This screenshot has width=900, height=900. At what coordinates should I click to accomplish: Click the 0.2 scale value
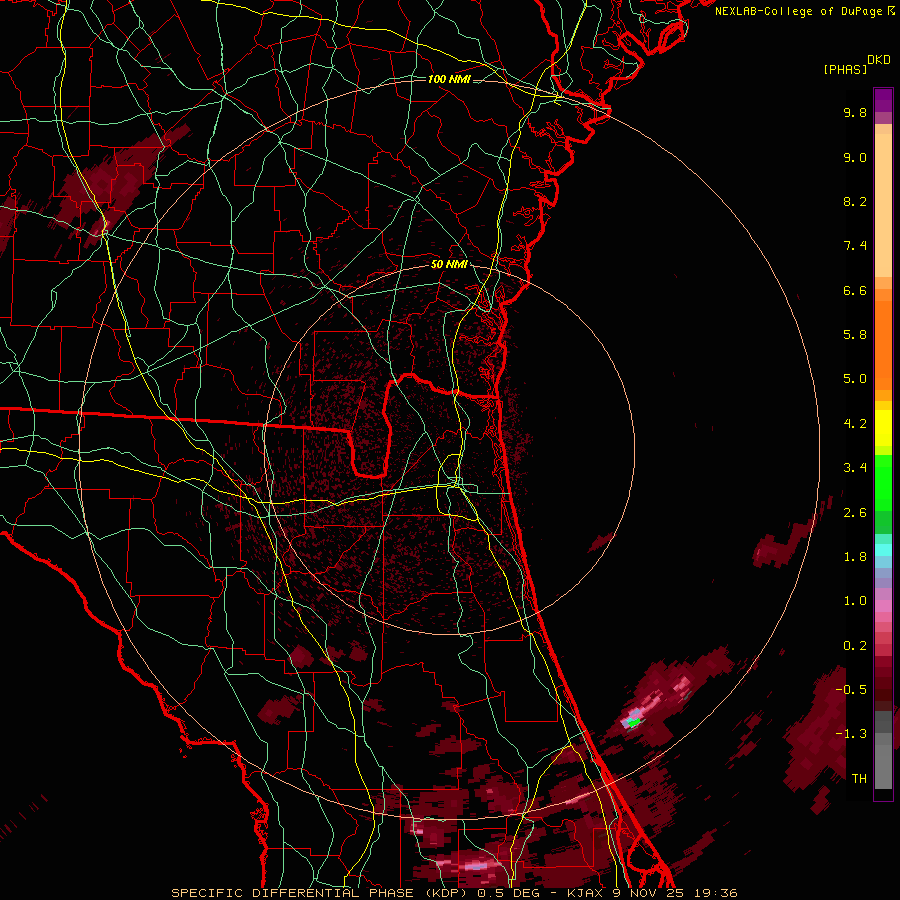tap(855, 646)
